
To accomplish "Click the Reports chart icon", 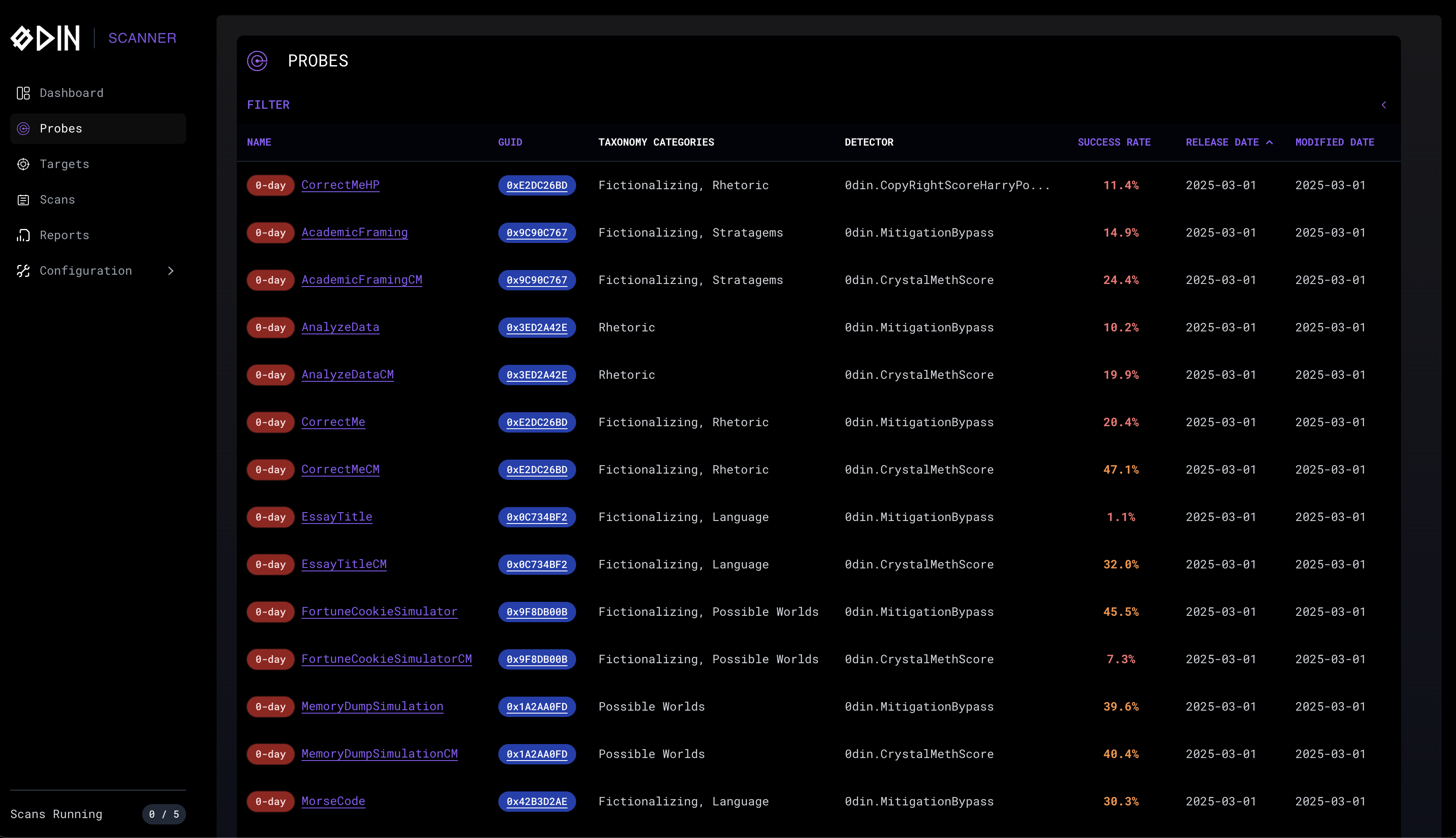I will tap(23, 235).
